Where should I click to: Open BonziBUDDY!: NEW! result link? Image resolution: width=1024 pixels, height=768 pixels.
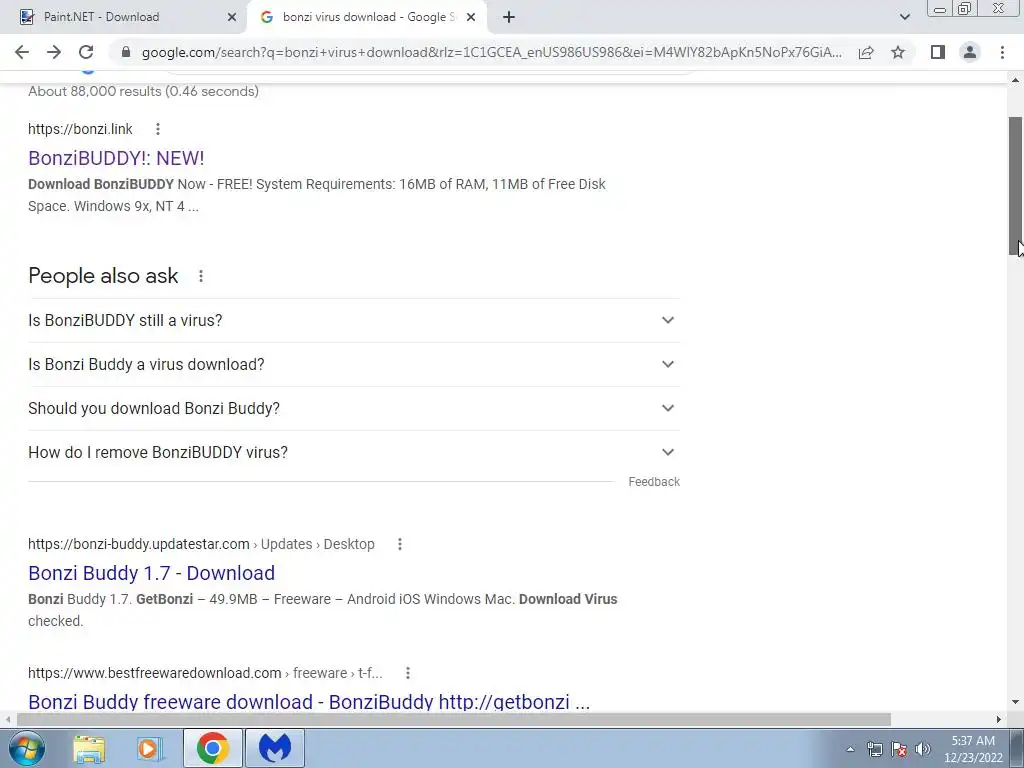pos(116,158)
